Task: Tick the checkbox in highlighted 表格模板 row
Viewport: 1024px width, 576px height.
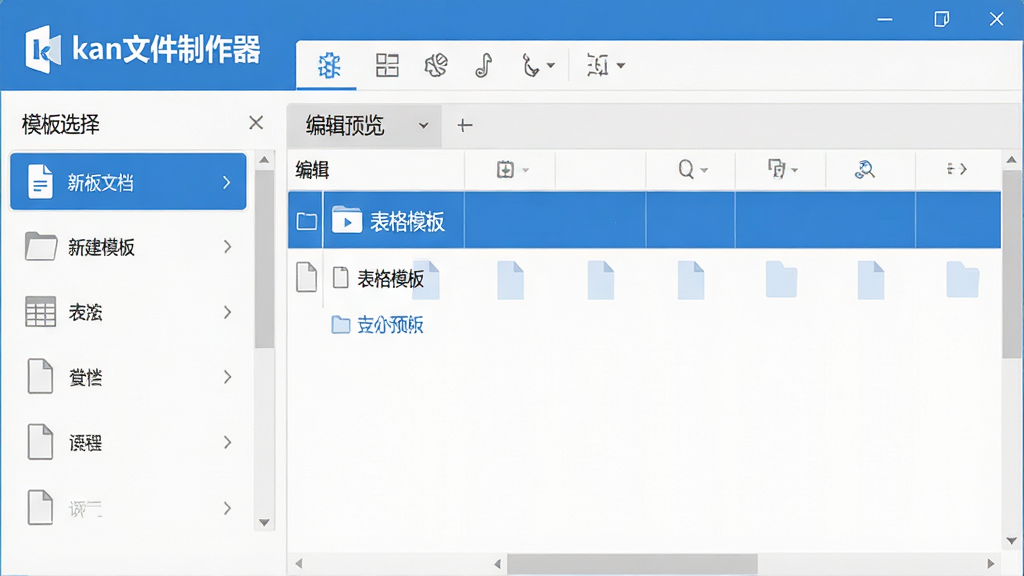Action: (x=306, y=221)
